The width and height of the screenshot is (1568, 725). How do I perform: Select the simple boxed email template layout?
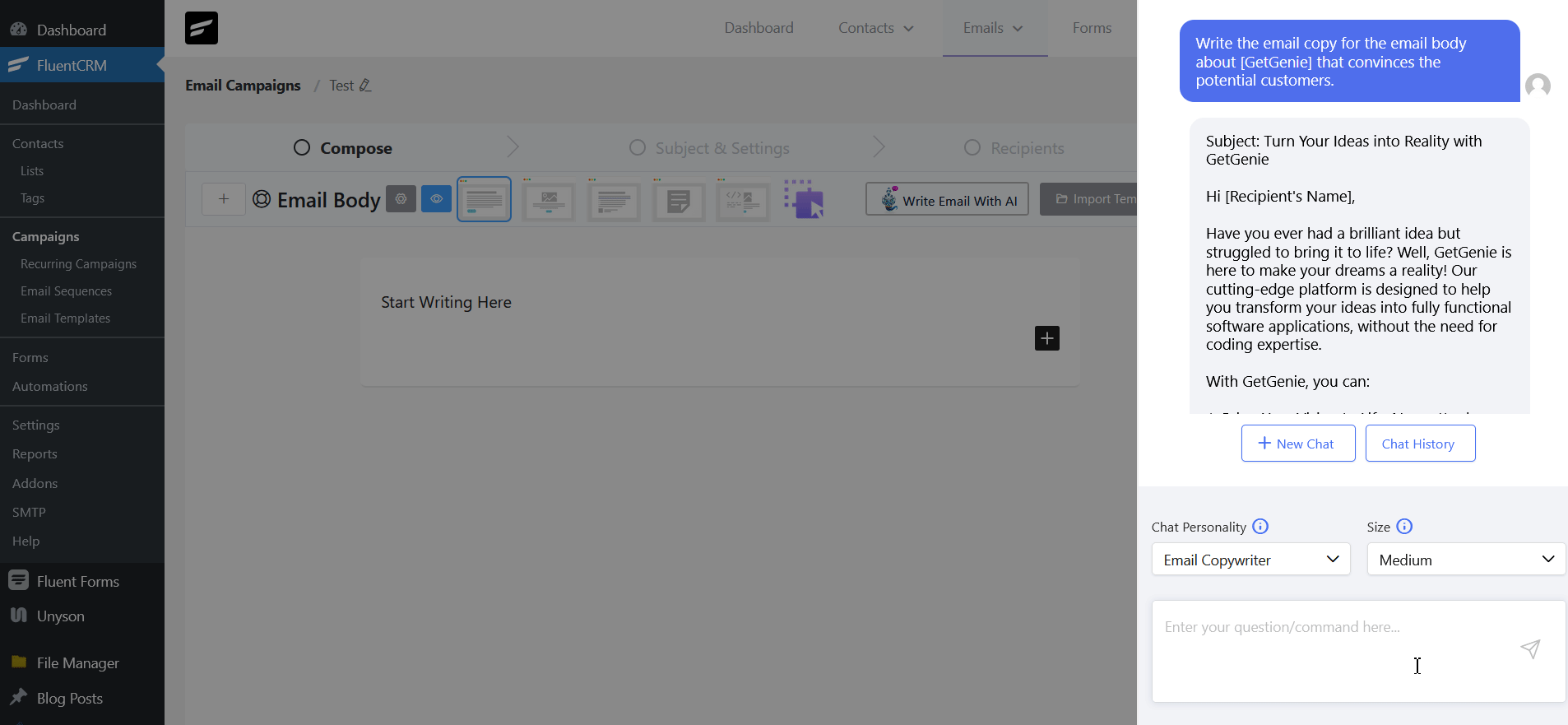[x=484, y=199]
